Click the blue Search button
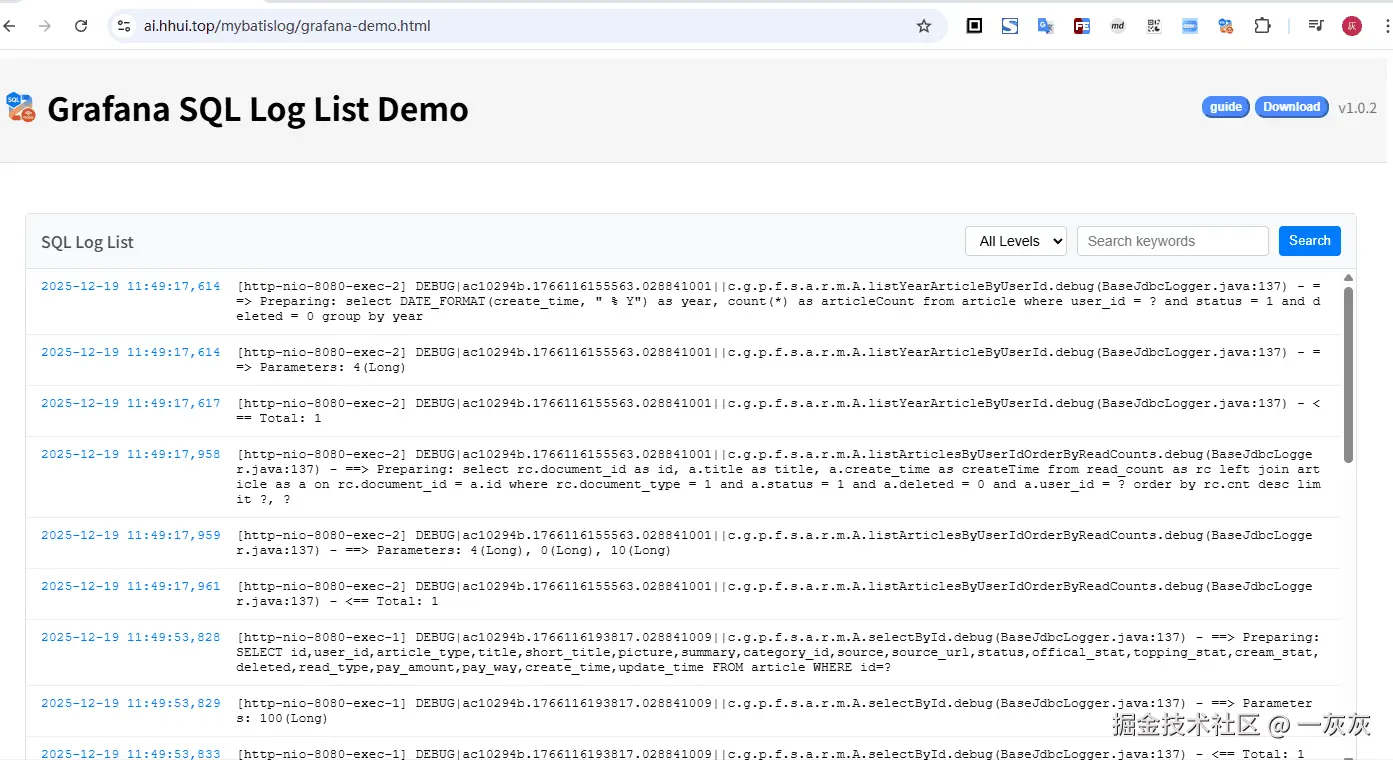Screen dimensions: 1393x760 click(x=1310, y=241)
